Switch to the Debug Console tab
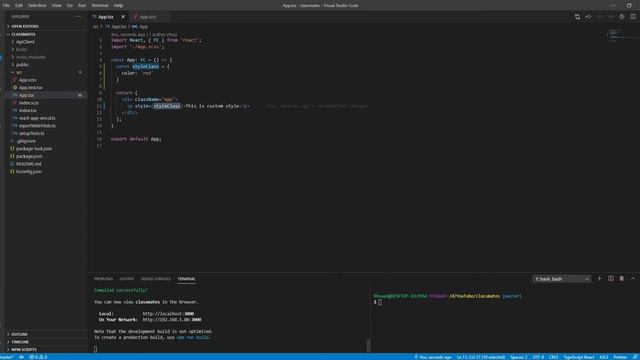Image resolution: width=640 pixels, height=360 pixels. [156, 279]
